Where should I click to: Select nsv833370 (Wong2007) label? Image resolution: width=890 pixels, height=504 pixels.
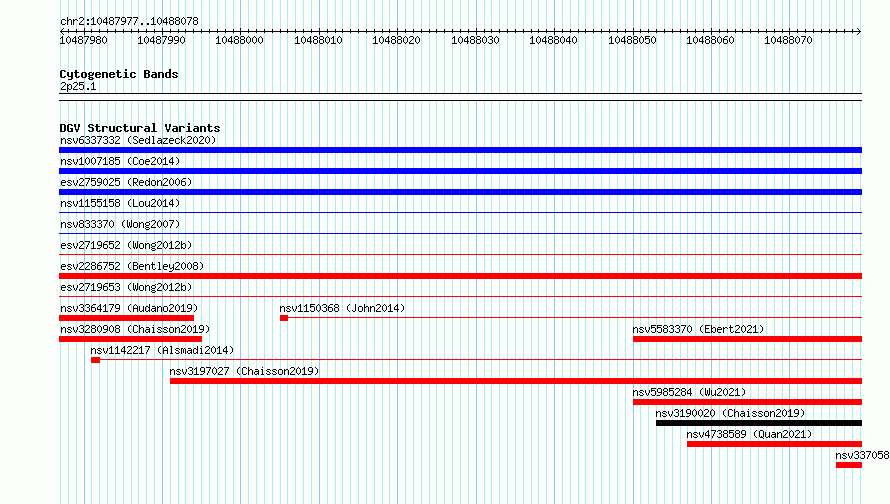click(x=120, y=224)
